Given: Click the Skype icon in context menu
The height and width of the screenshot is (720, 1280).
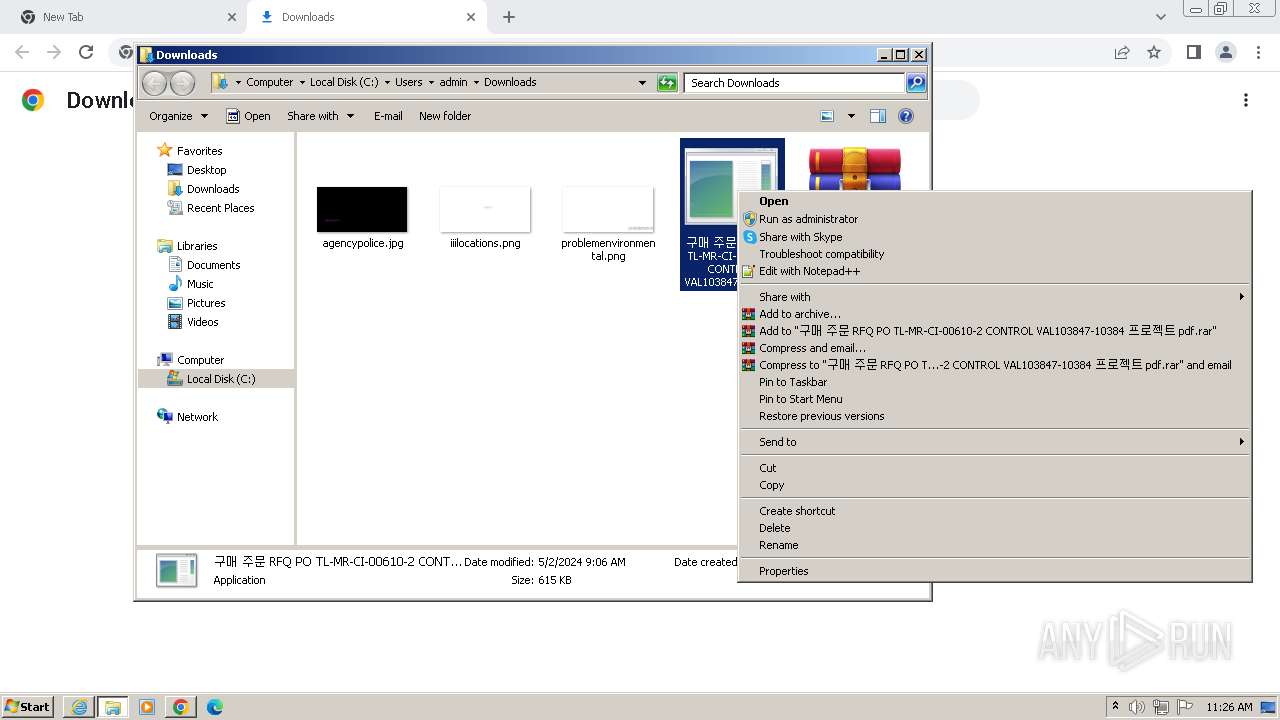Looking at the screenshot, I should click(x=748, y=237).
